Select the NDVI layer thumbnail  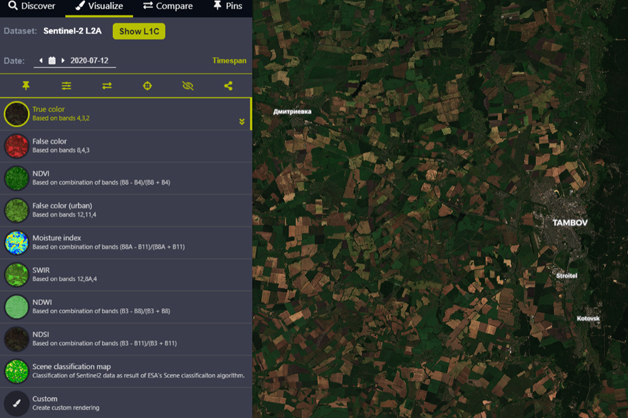(x=16, y=178)
